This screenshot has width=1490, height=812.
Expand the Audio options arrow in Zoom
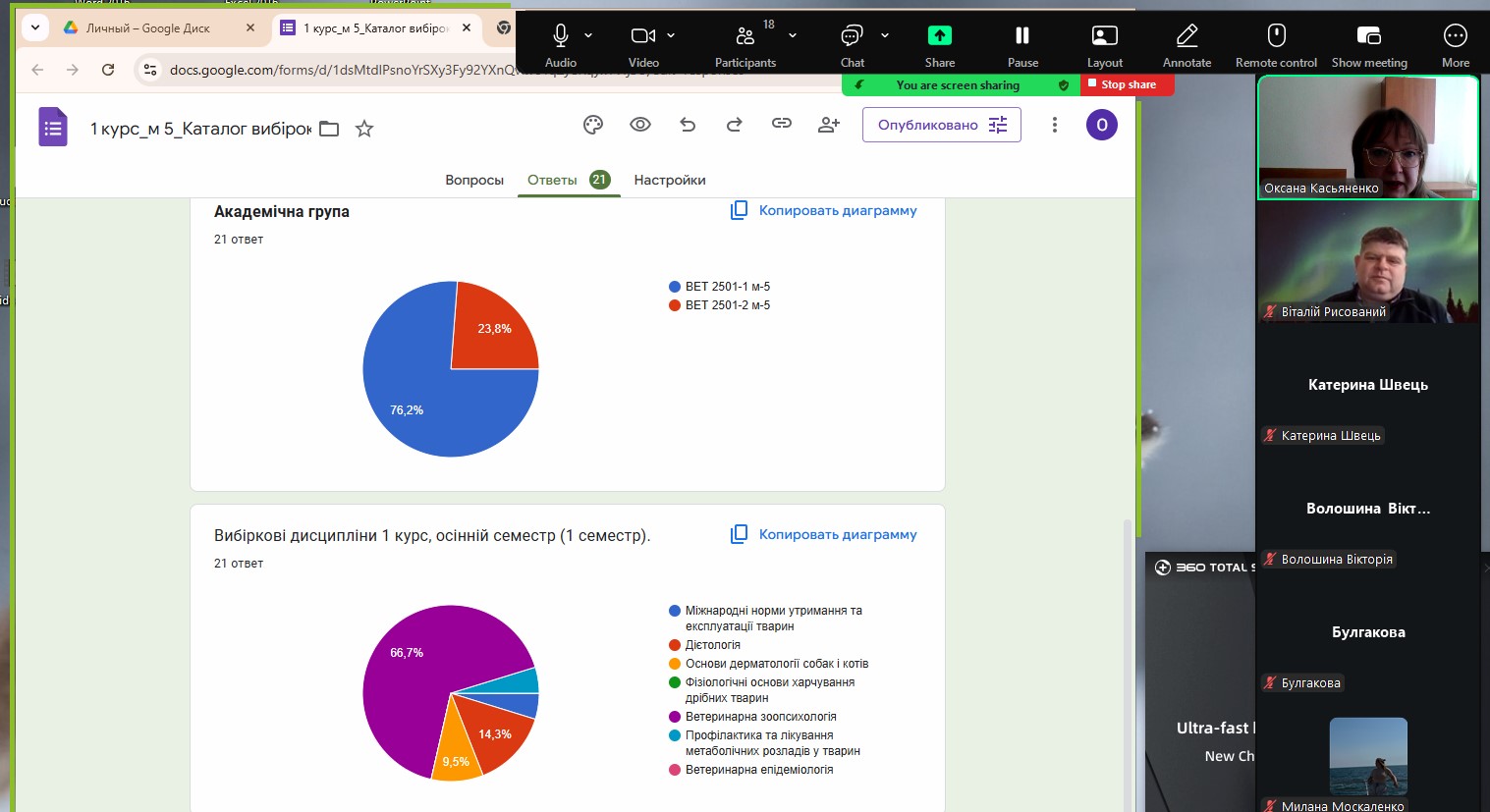tap(588, 35)
